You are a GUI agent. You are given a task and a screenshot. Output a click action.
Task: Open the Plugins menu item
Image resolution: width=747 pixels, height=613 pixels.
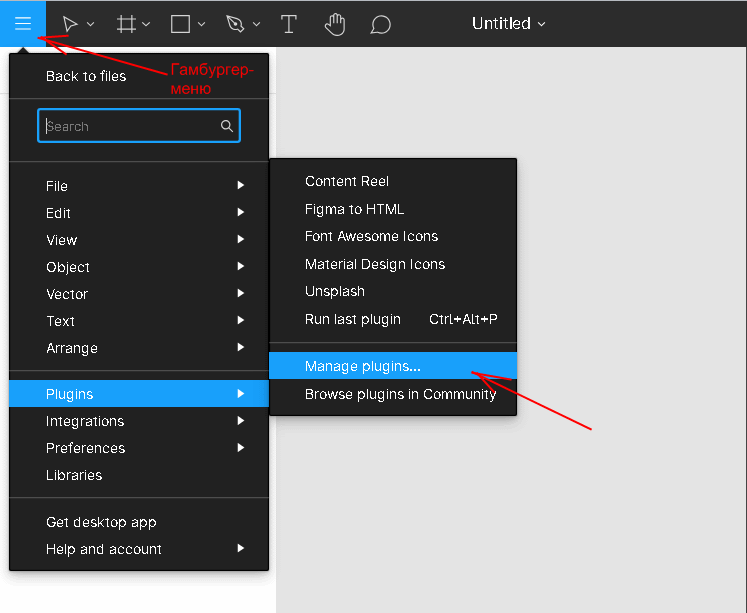coord(139,393)
